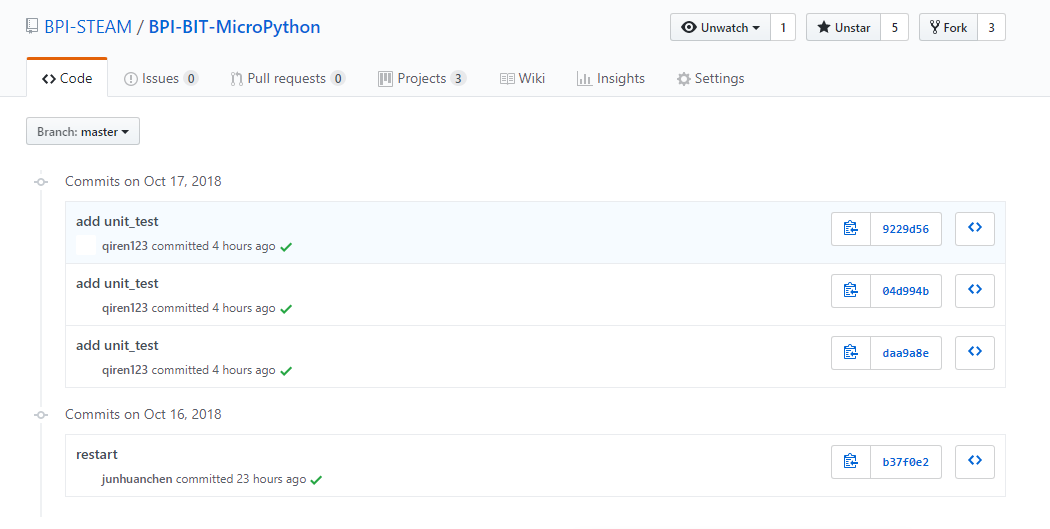View the watchers count of 1

tap(783, 27)
